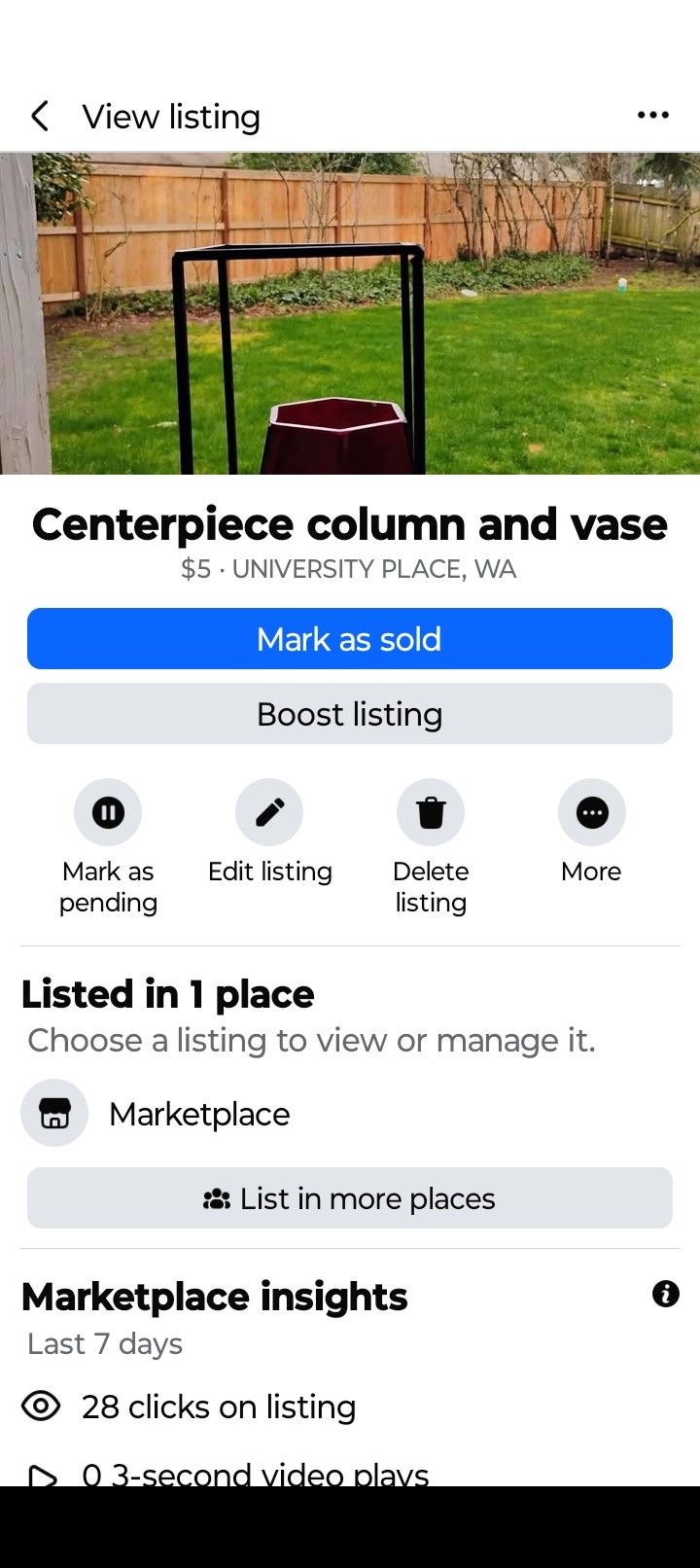700x1568 pixels.
Task: Tap the 28 clicks on listing row
Action: 350,1407
